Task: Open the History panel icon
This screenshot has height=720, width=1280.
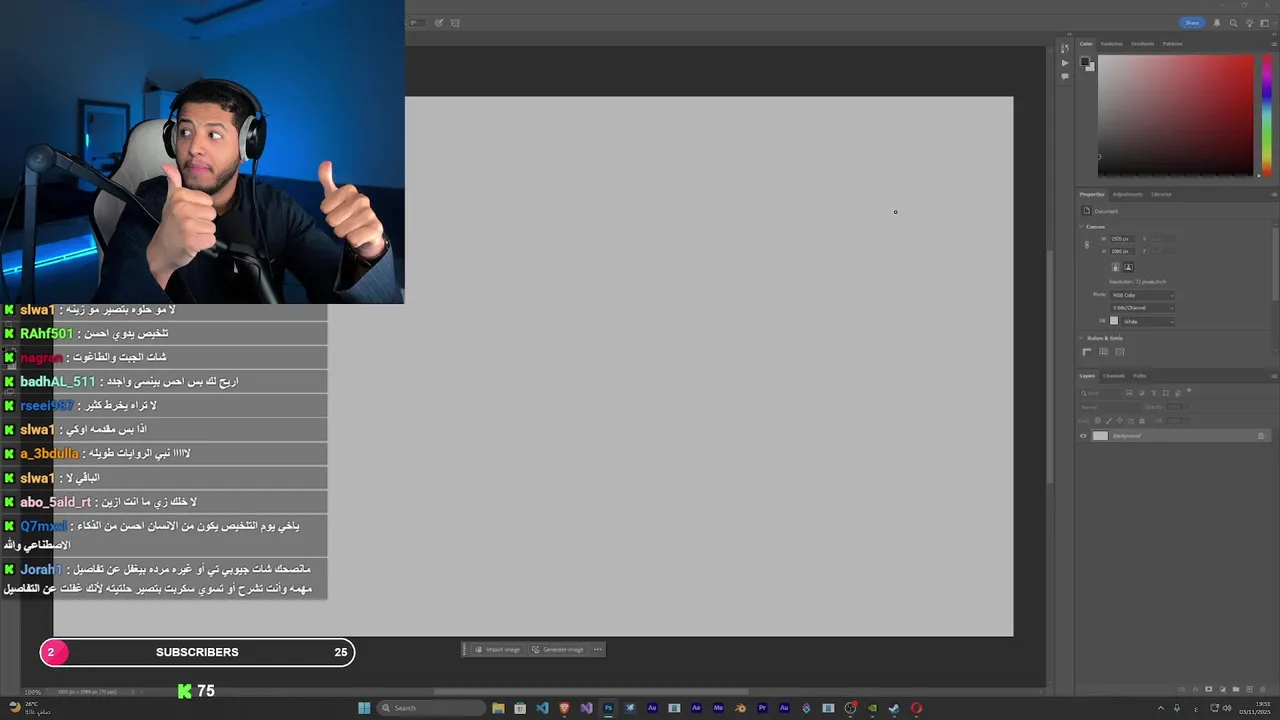Action: [x=1065, y=48]
